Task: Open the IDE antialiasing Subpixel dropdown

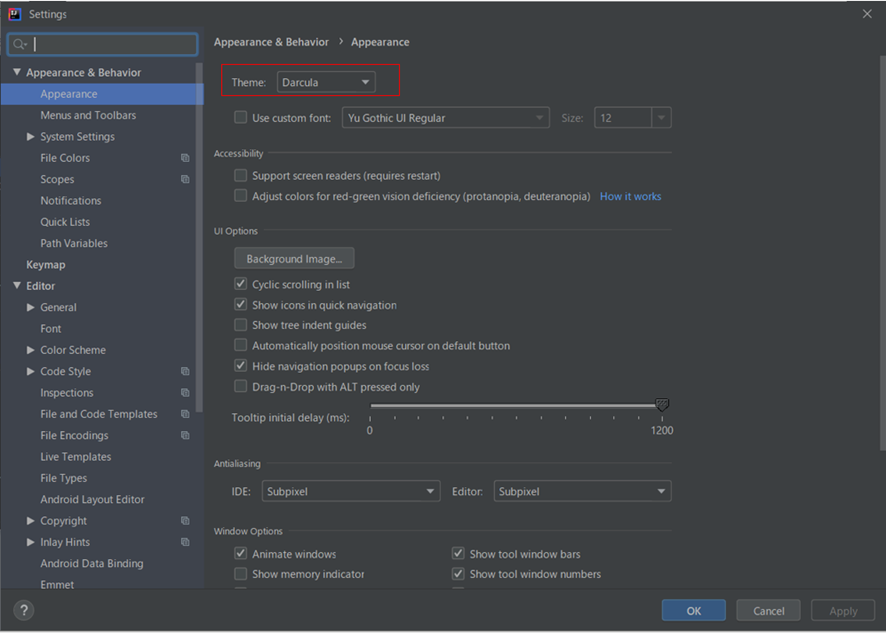Action: (x=351, y=491)
